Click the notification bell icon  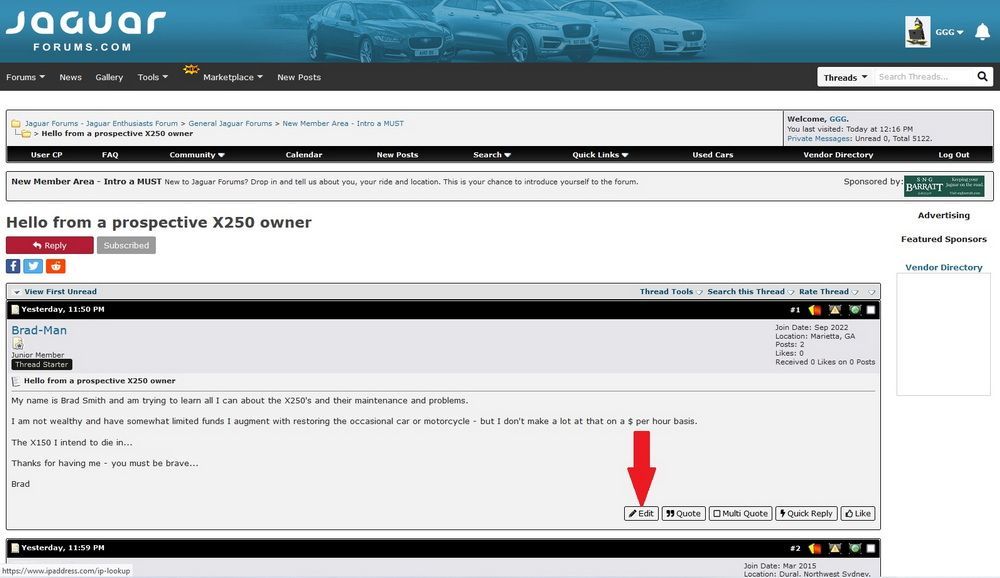[982, 32]
